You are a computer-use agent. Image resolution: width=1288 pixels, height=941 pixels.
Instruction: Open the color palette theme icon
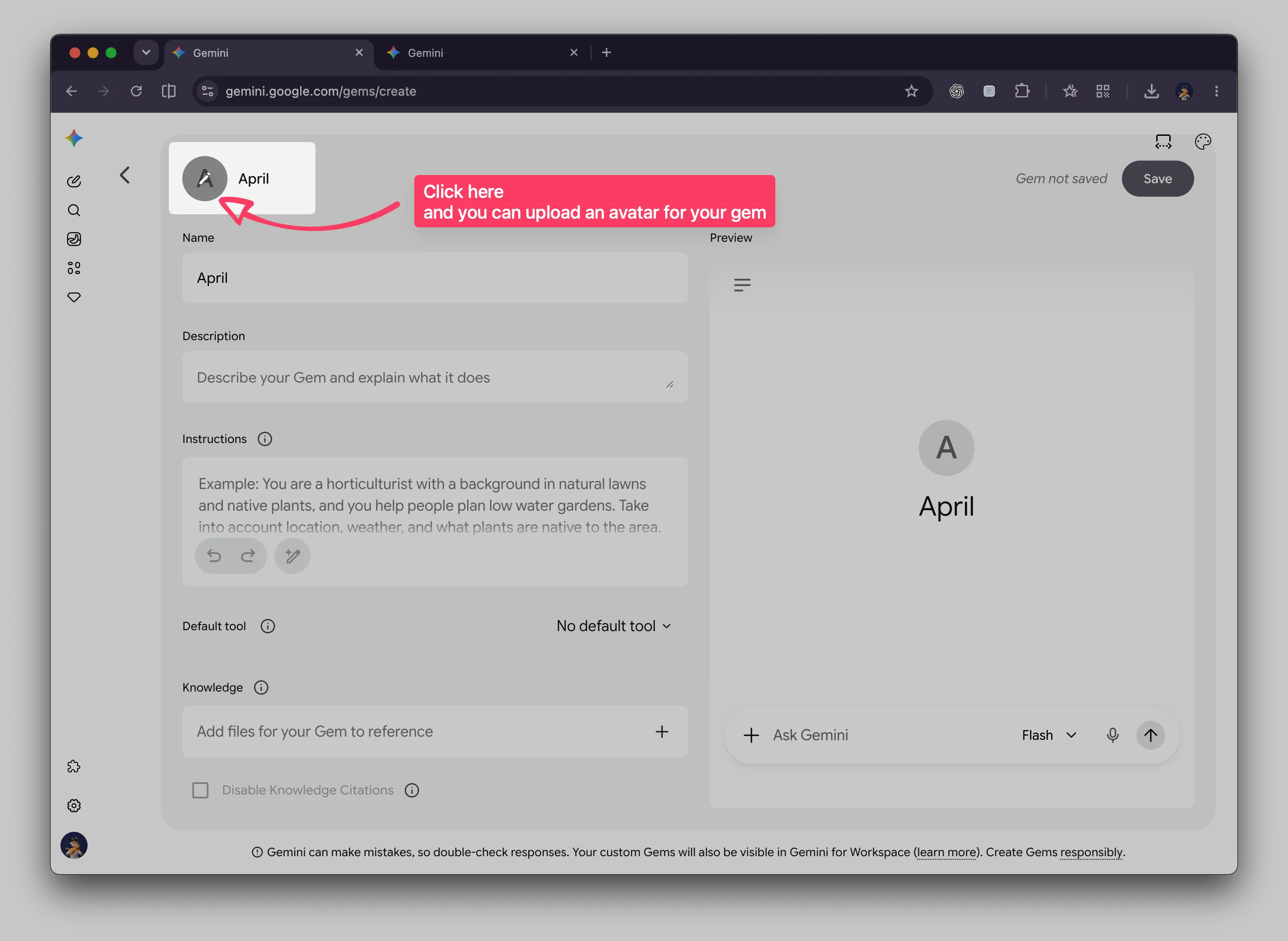pyautogui.click(x=1203, y=141)
